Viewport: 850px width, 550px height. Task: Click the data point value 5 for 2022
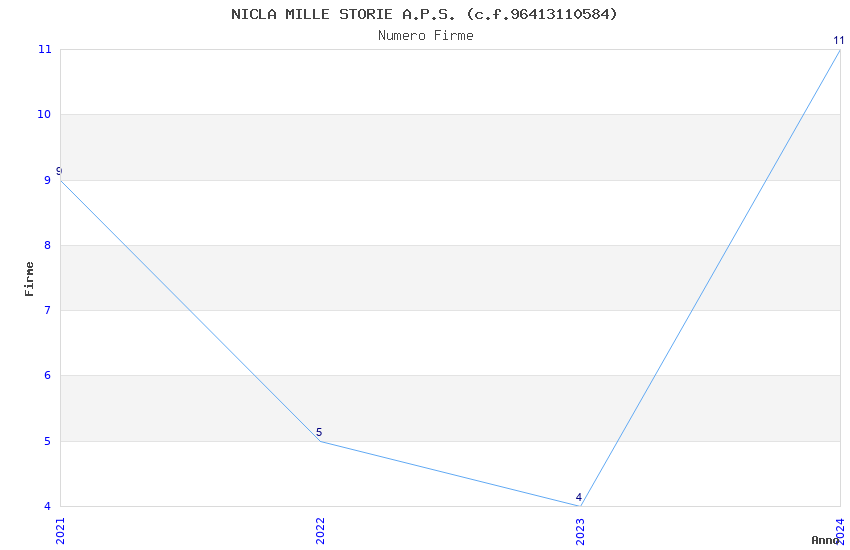319,433
